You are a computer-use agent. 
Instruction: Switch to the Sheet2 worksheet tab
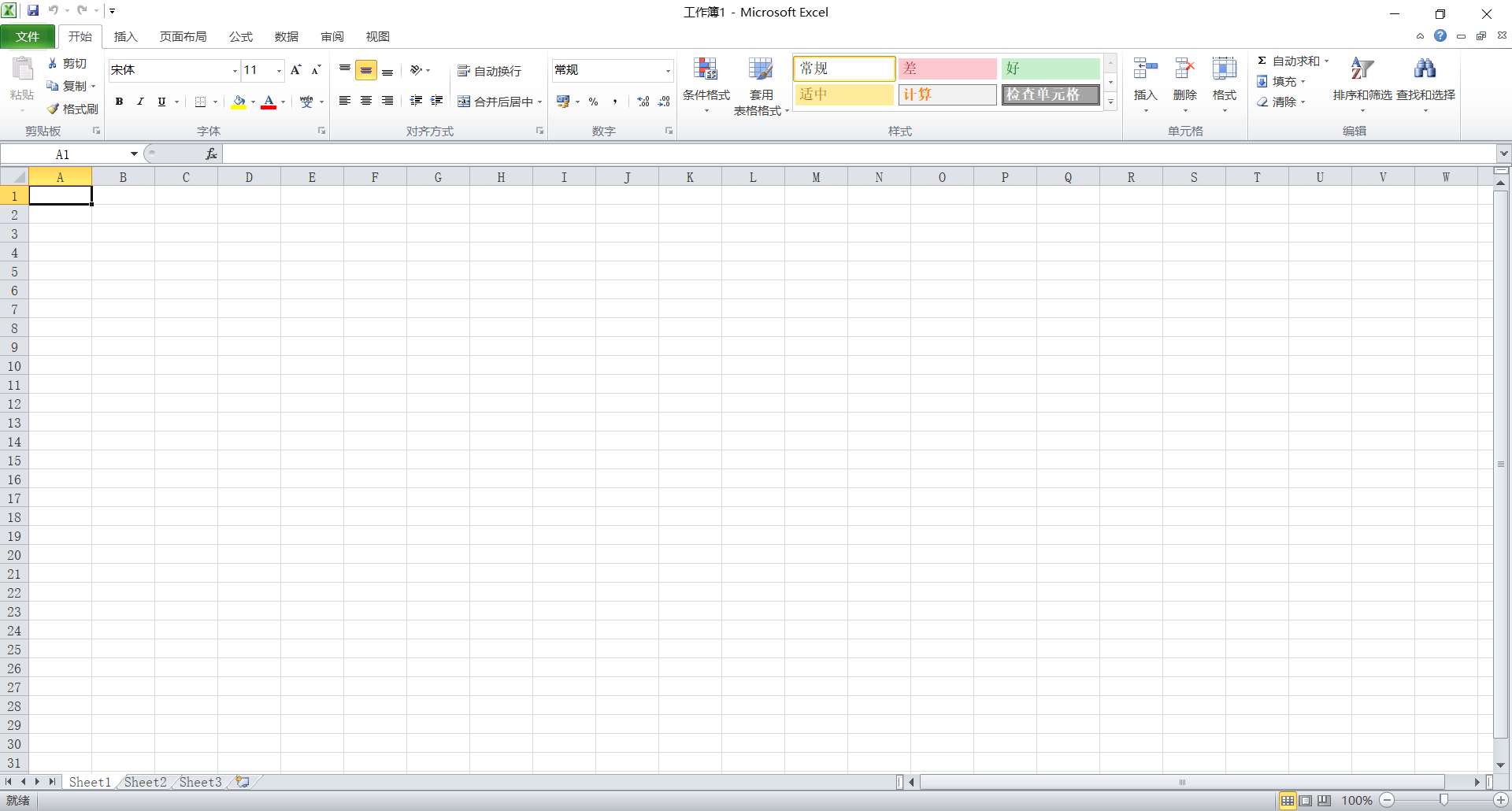pos(146,782)
